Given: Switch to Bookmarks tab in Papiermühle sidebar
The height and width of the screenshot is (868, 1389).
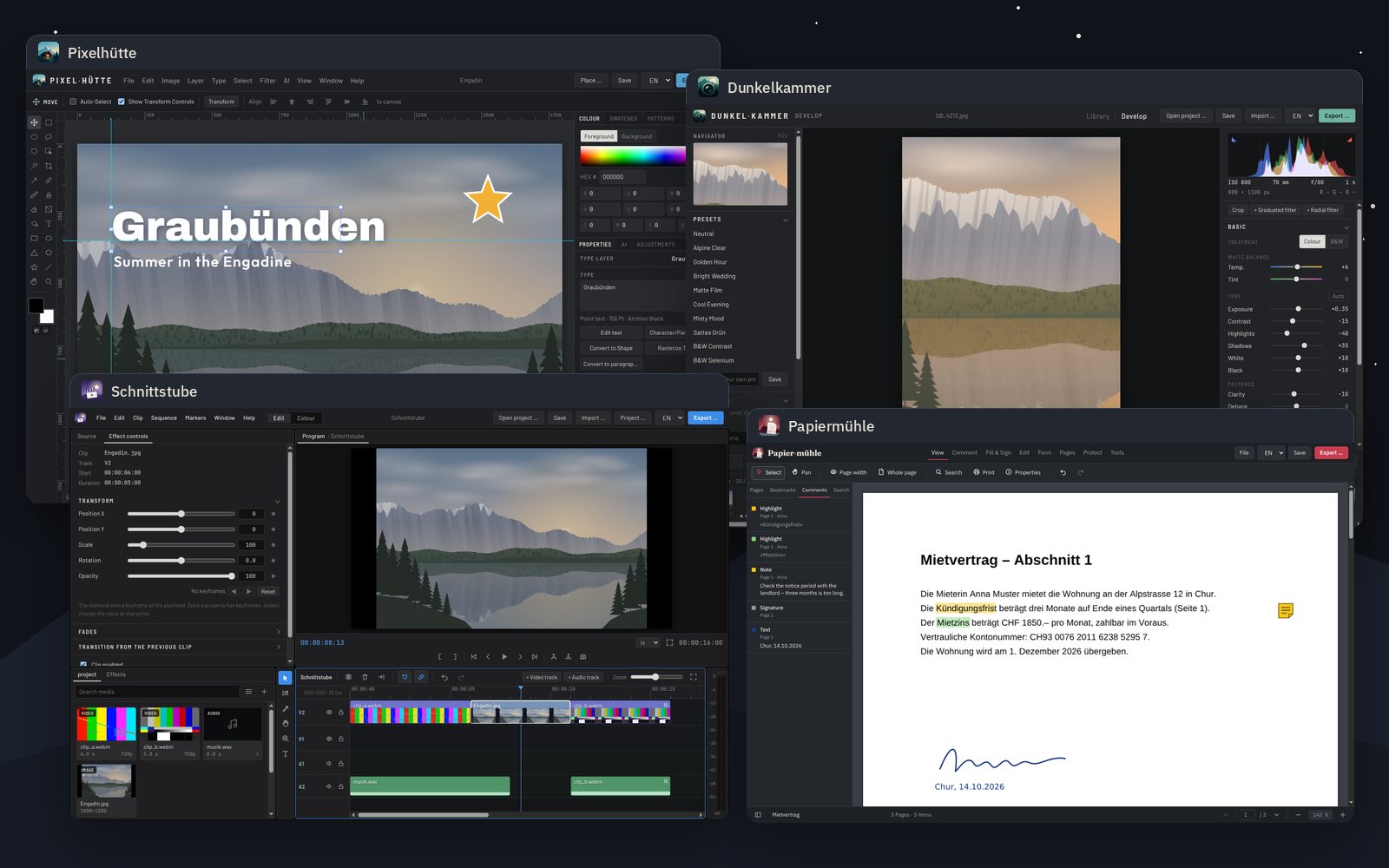Looking at the screenshot, I should click(782, 490).
